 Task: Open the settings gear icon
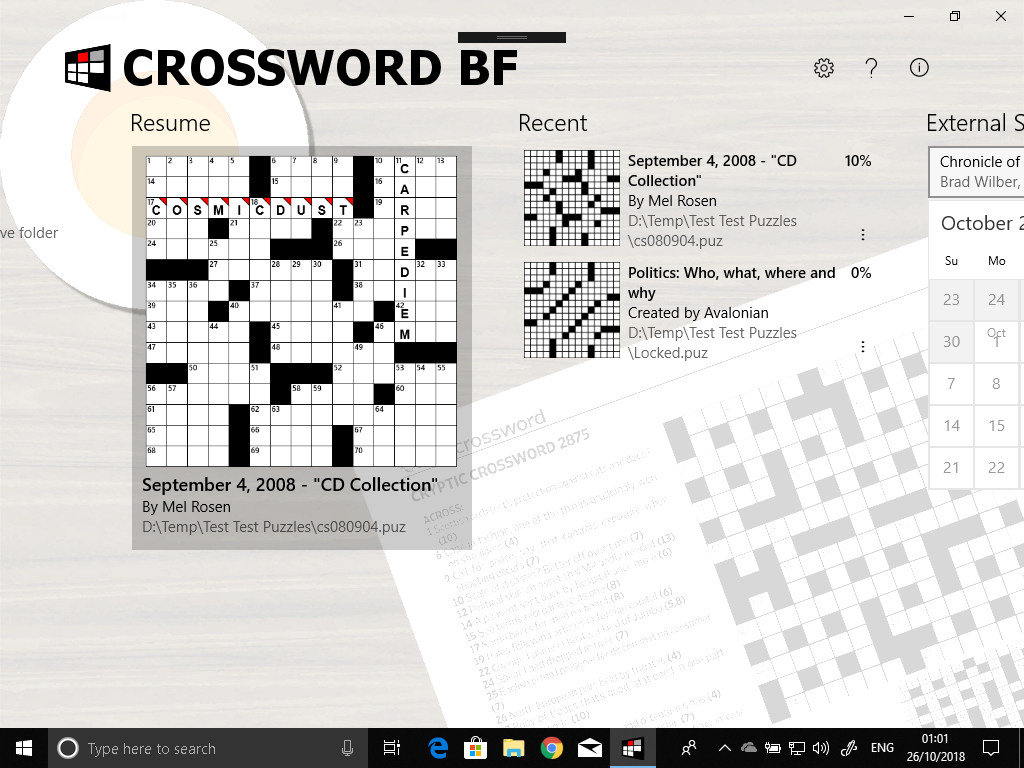[x=824, y=68]
